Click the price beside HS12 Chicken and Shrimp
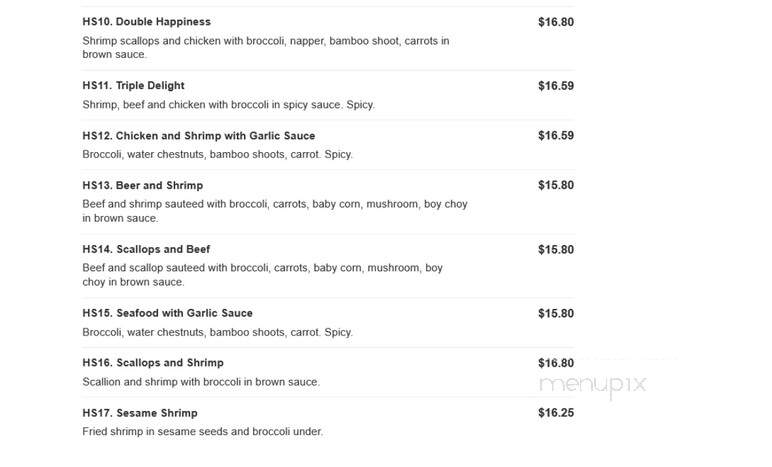 click(556, 136)
